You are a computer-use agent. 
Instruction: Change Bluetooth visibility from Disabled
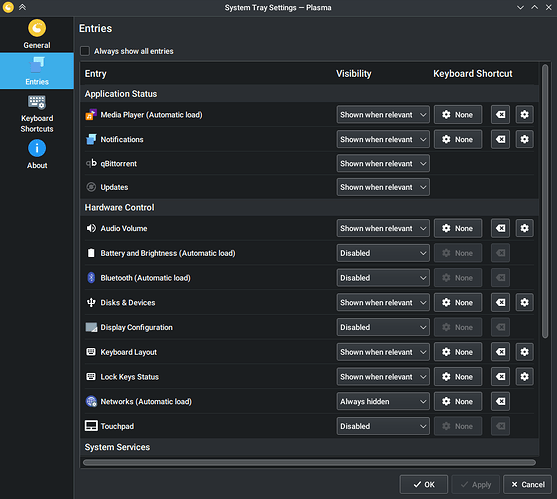[383, 278]
